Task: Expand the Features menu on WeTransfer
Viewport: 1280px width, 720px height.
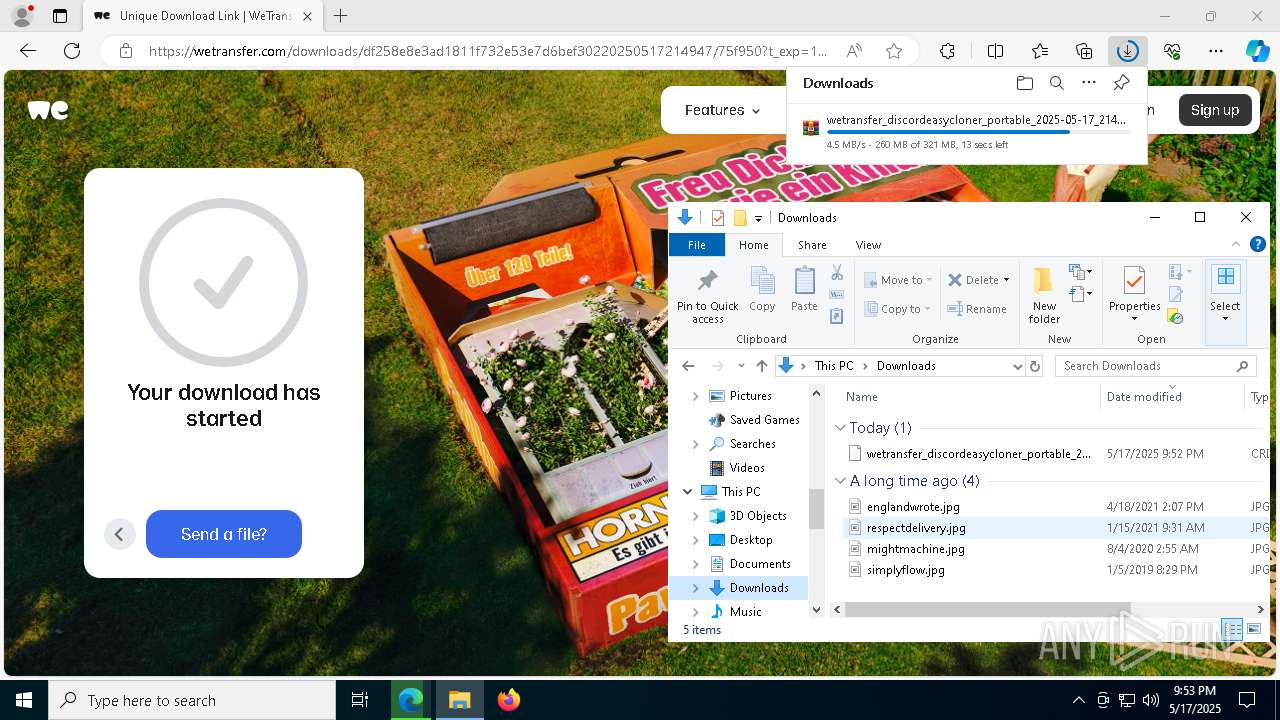Action: [x=722, y=110]
